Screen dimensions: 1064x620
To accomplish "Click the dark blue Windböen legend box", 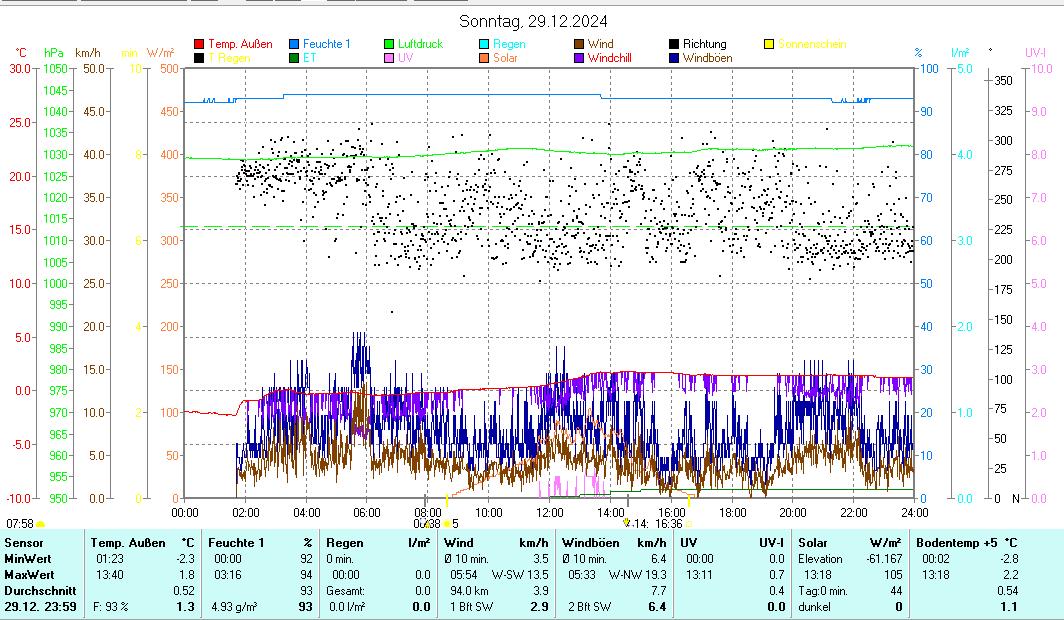I will (675, 58).
